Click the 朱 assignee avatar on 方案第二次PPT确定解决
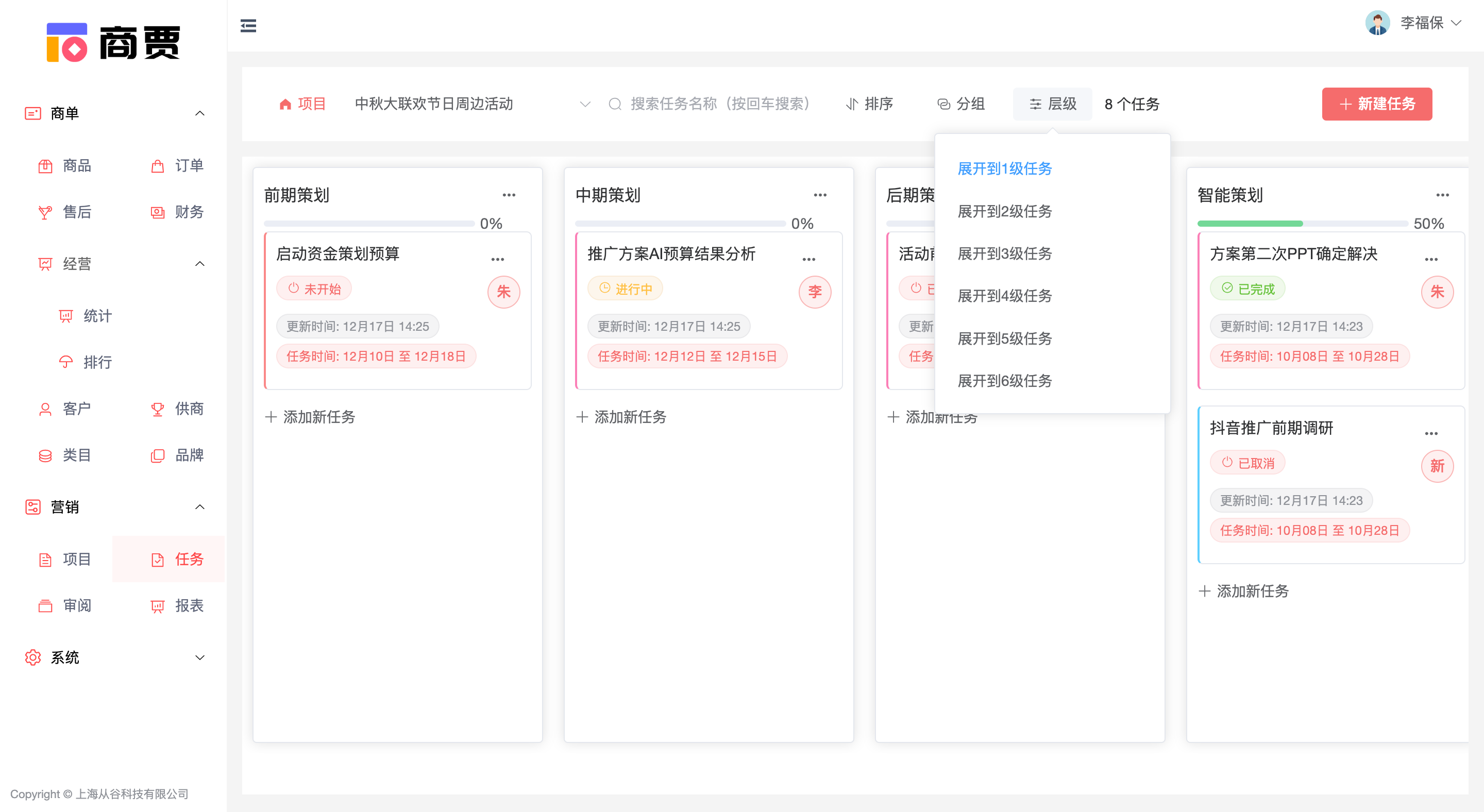Screen dimensions: 1484x812 1437,292
